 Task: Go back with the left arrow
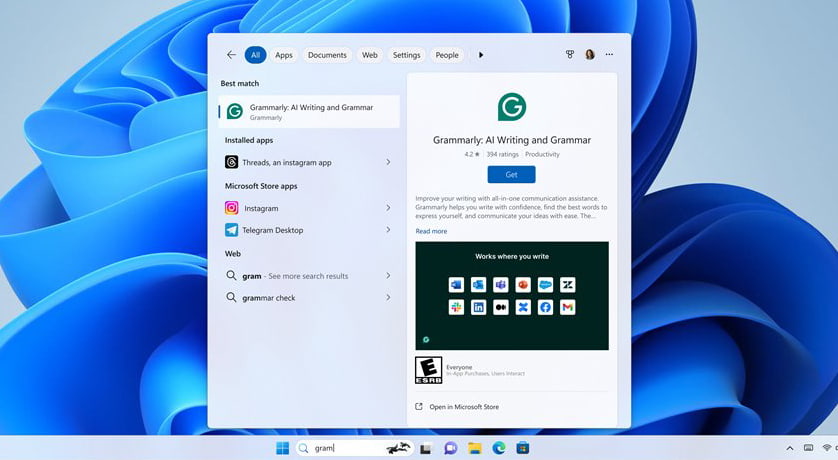231,55
